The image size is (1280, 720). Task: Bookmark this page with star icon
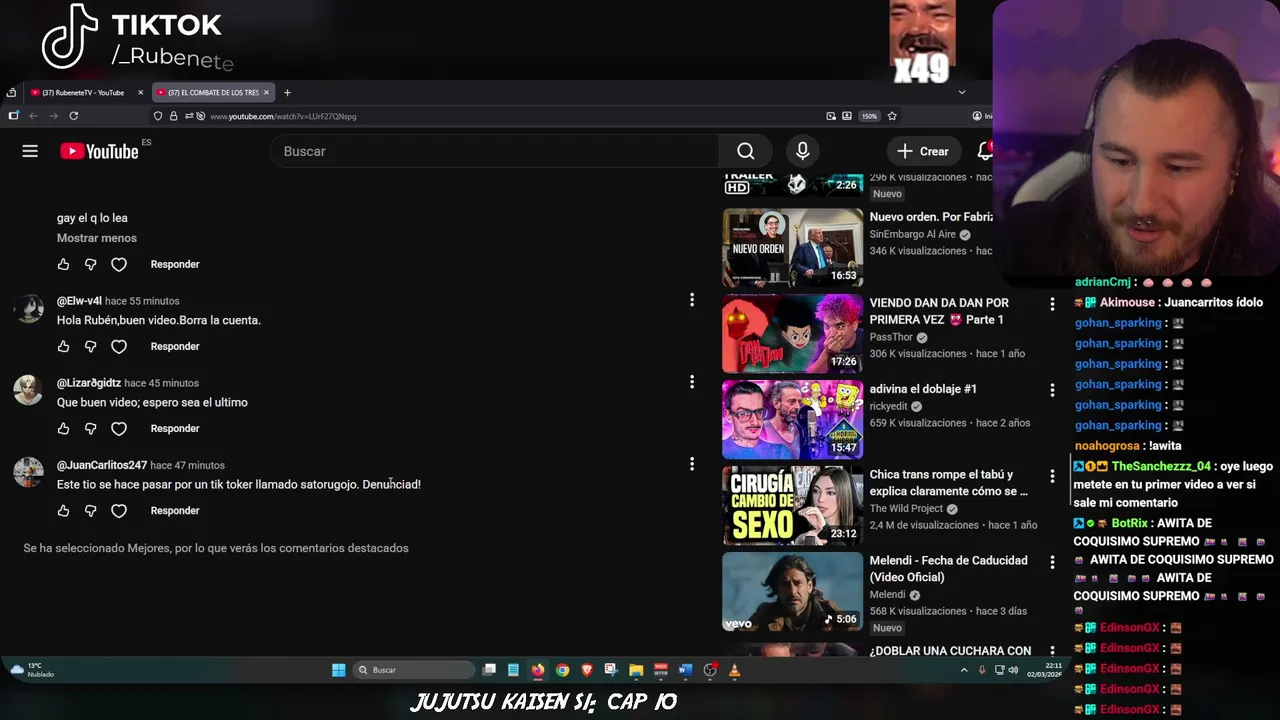(x=892, y=116)
